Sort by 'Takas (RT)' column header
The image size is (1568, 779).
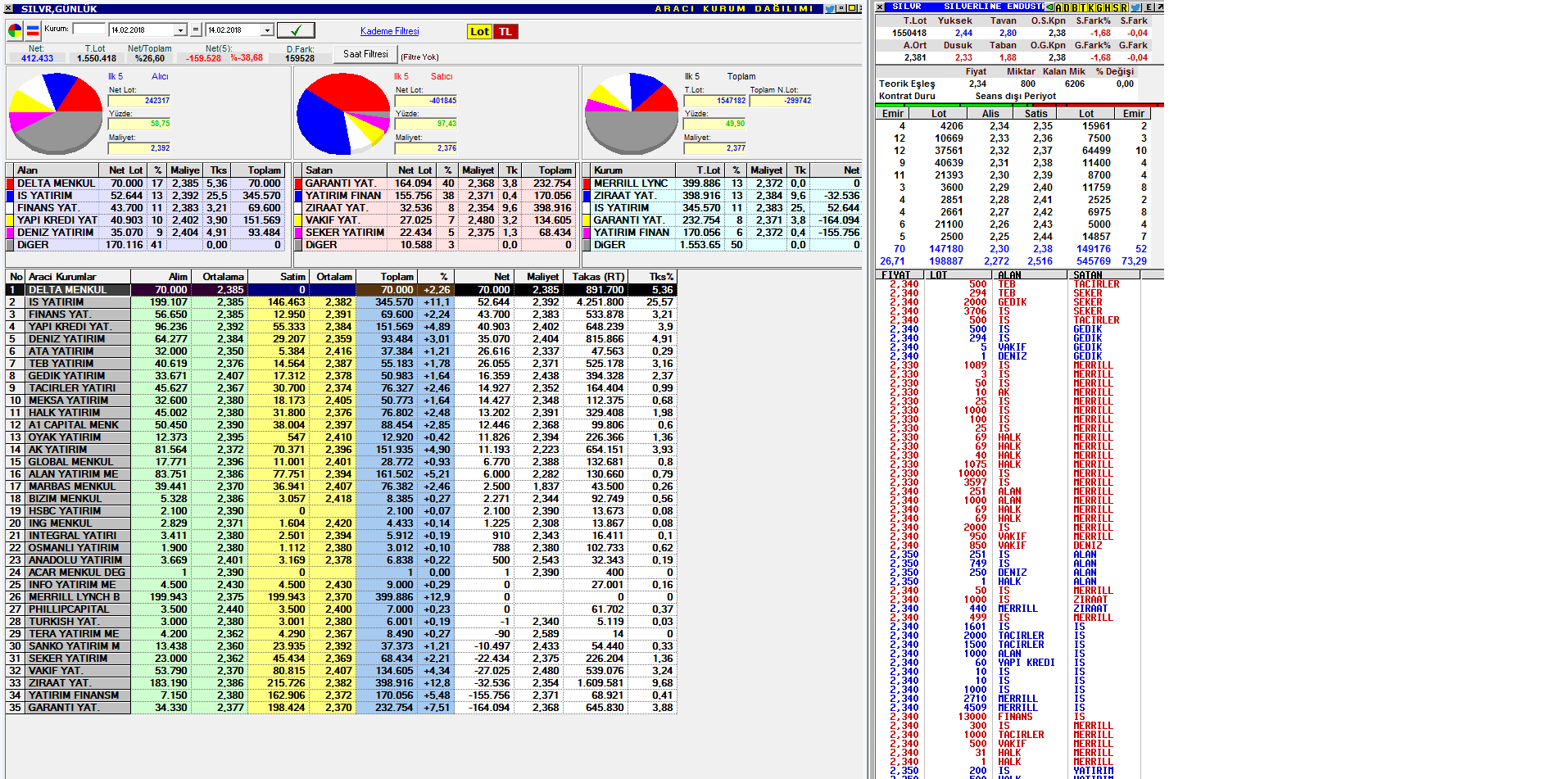pyautogui.click(x=595, y=277)
